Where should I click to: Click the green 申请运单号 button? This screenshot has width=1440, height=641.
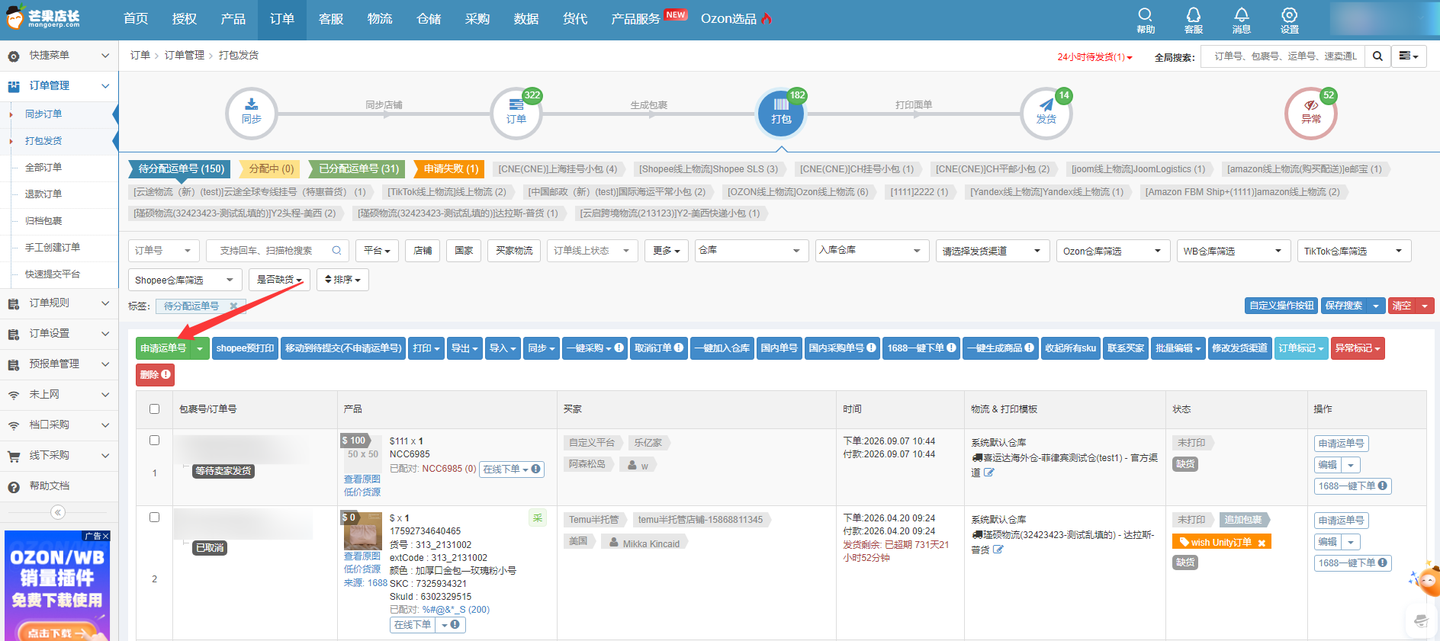[164, 348]
